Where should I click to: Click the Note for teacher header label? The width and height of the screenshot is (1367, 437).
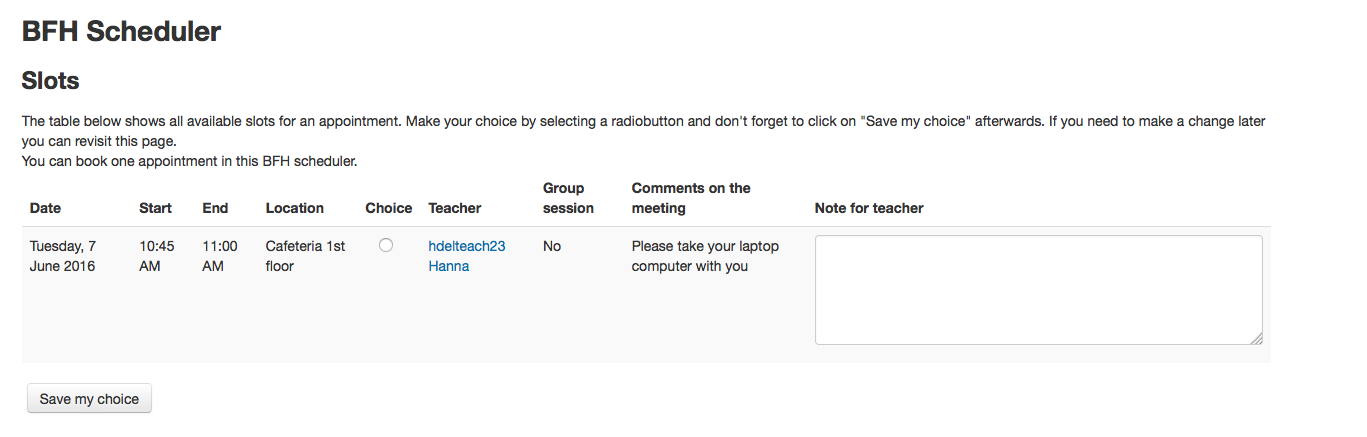click(x=869, y=208)
